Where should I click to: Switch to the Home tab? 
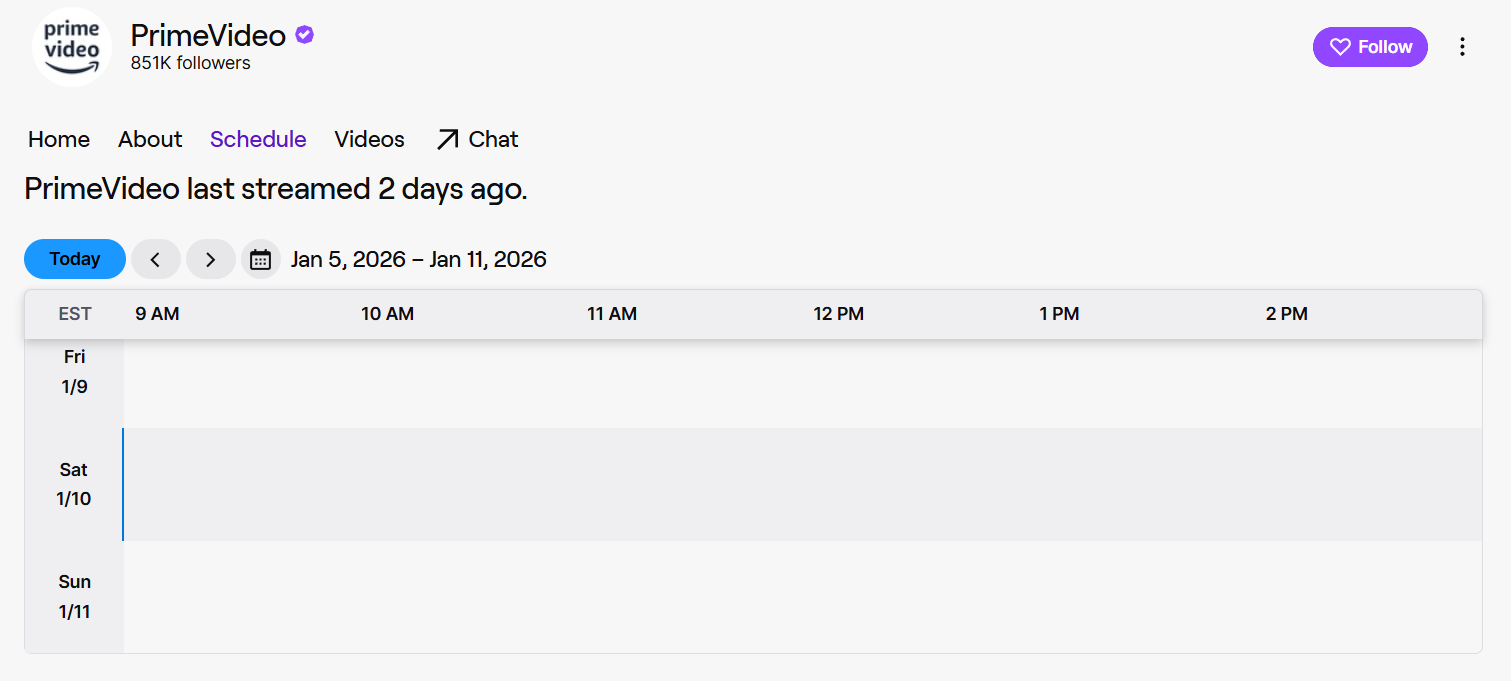coord(59,140)
